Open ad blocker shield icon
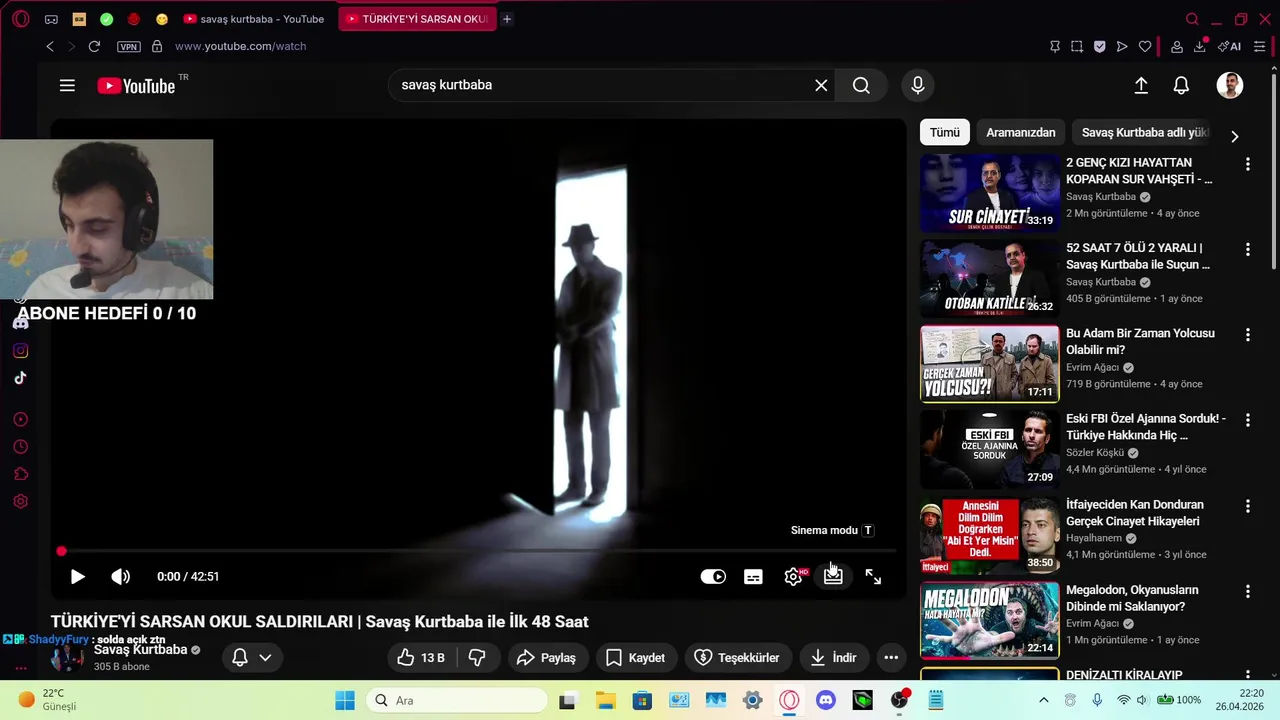The height and width of the screenshot is (720, 1280). click(x=1099, y=46)
